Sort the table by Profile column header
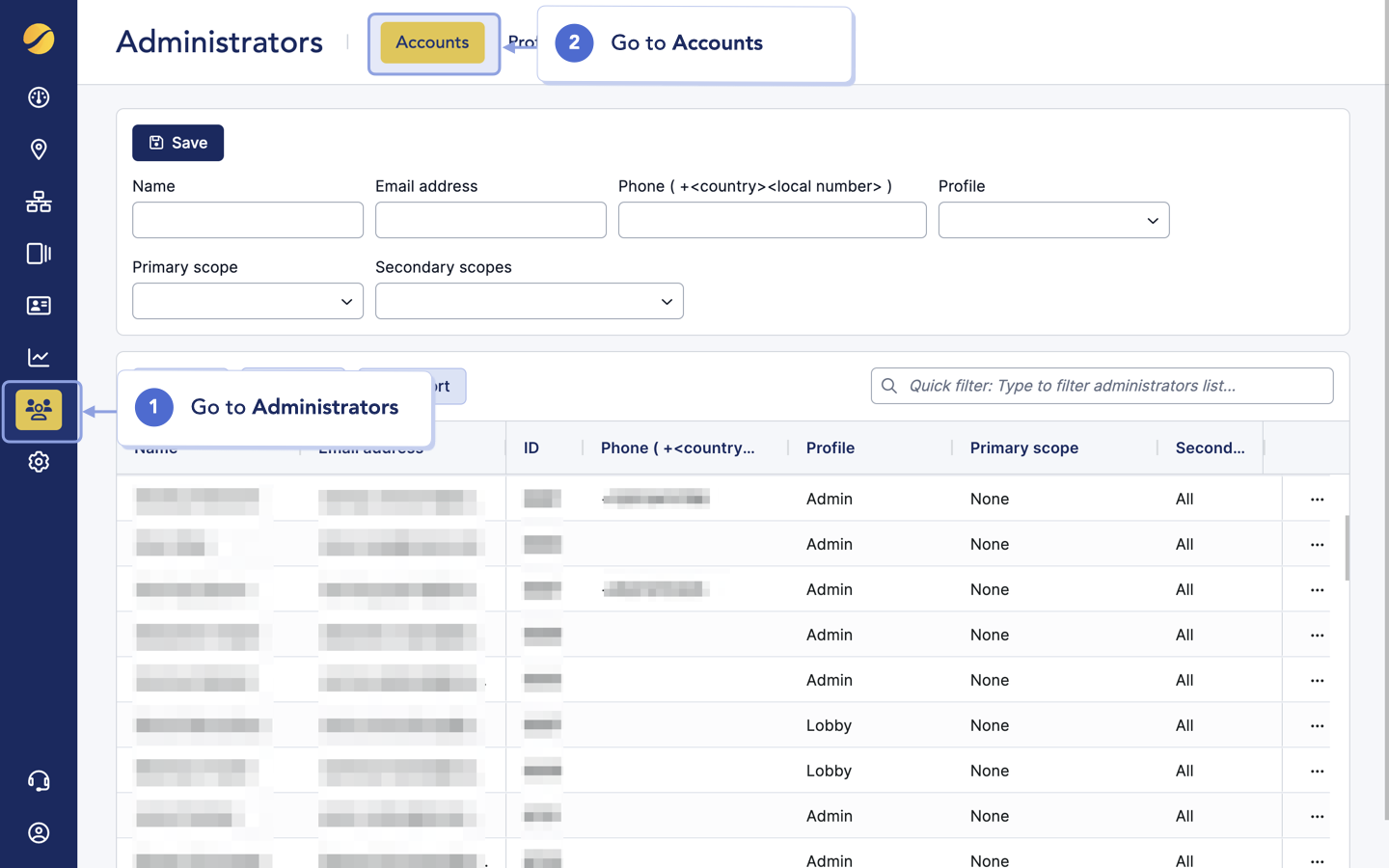 831,448
